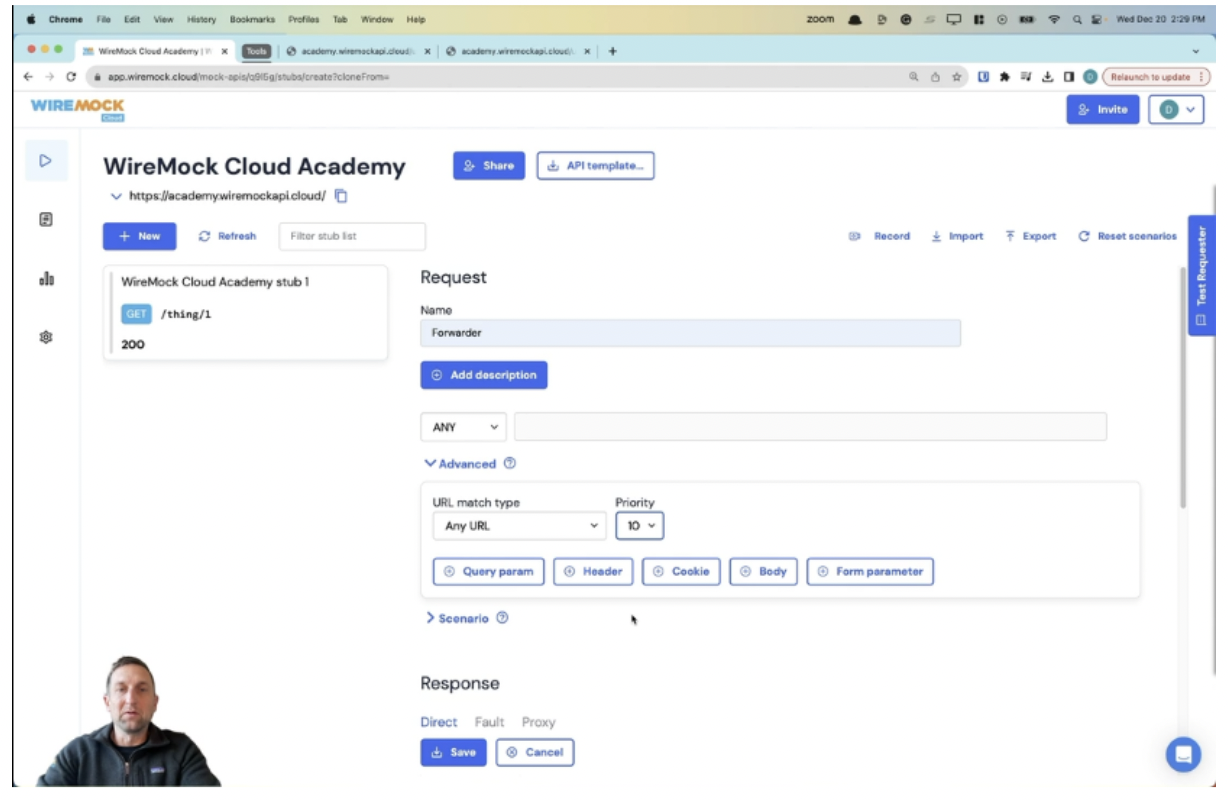
Task: Expand the mock API URL chevron
Action: coord(116,196)
